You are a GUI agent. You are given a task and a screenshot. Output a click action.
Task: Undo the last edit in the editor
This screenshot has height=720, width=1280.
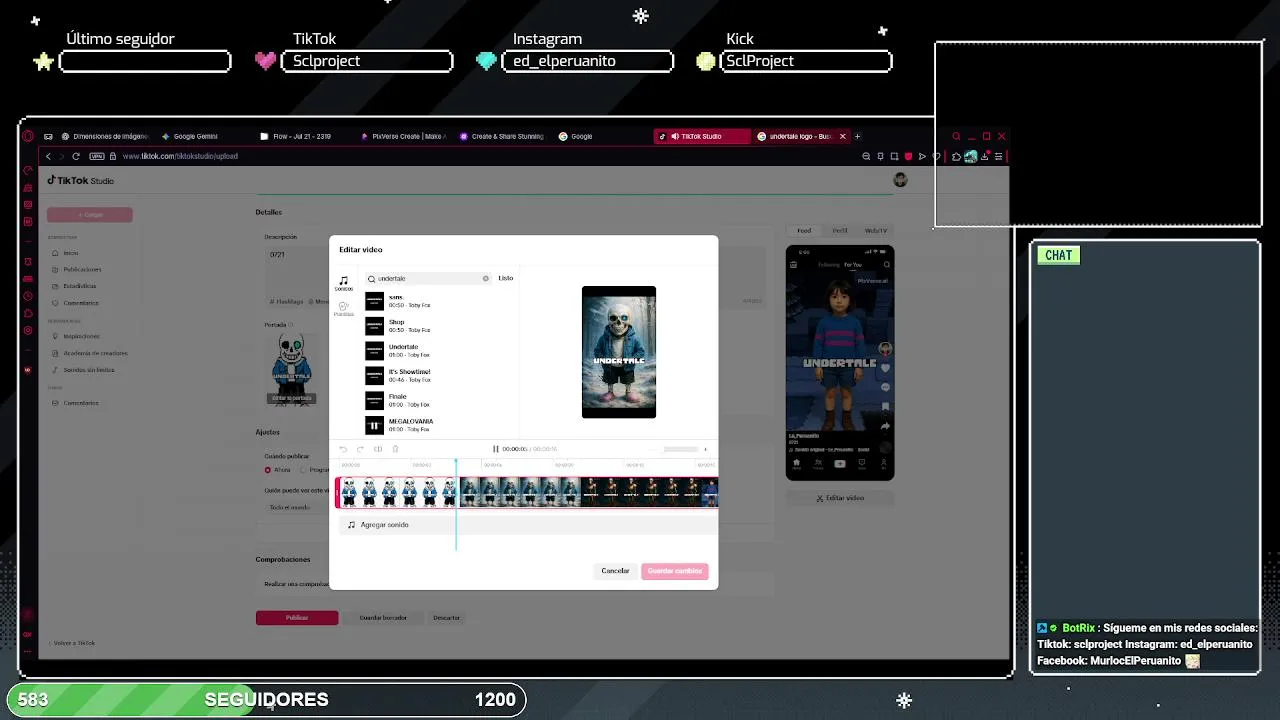pyautogui.click(x=343, y=449)
